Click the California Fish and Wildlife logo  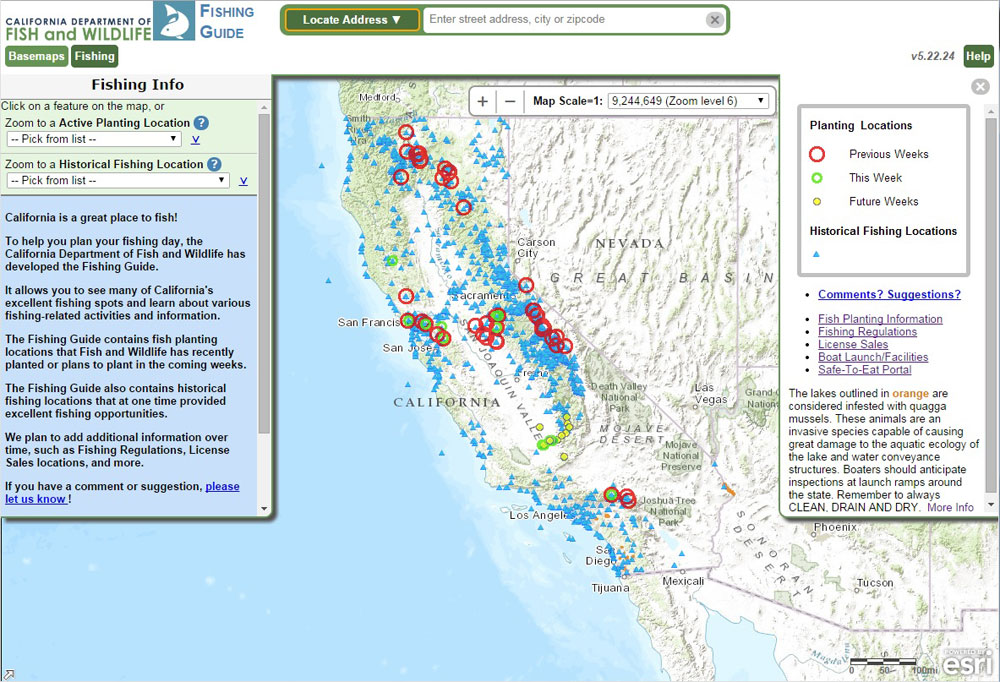click(99, 22)
